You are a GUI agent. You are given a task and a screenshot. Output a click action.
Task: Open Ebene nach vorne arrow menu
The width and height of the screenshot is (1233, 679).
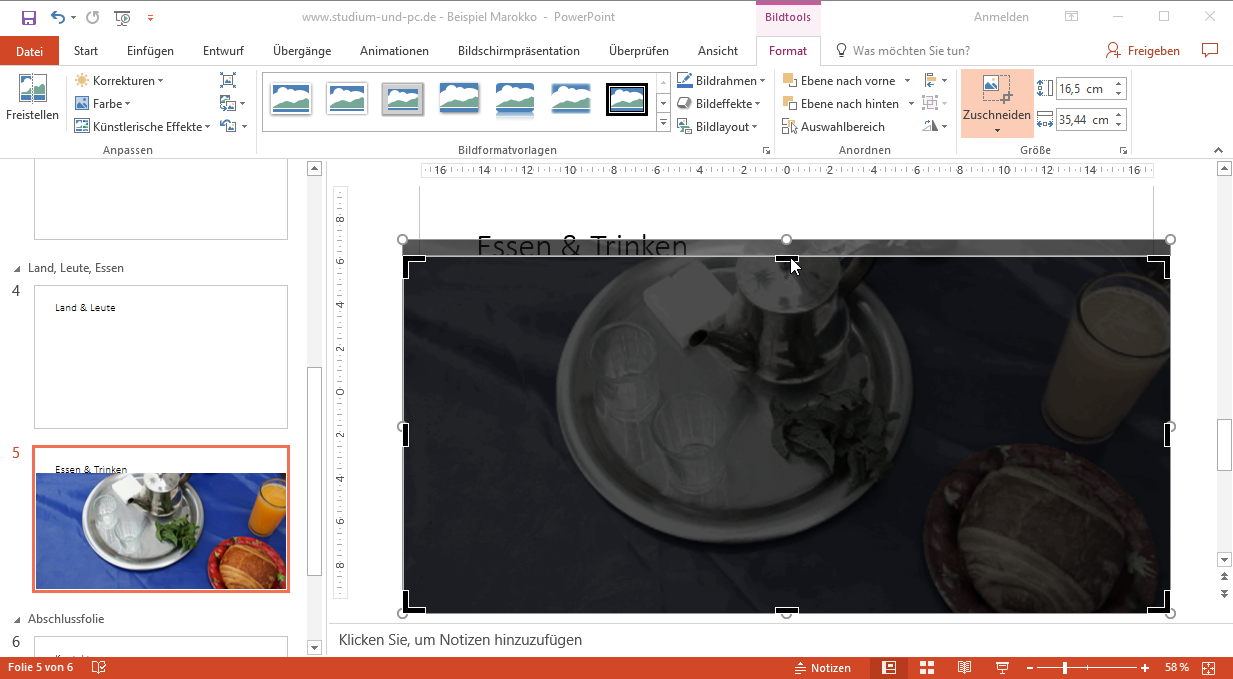(x=907, y=80)
